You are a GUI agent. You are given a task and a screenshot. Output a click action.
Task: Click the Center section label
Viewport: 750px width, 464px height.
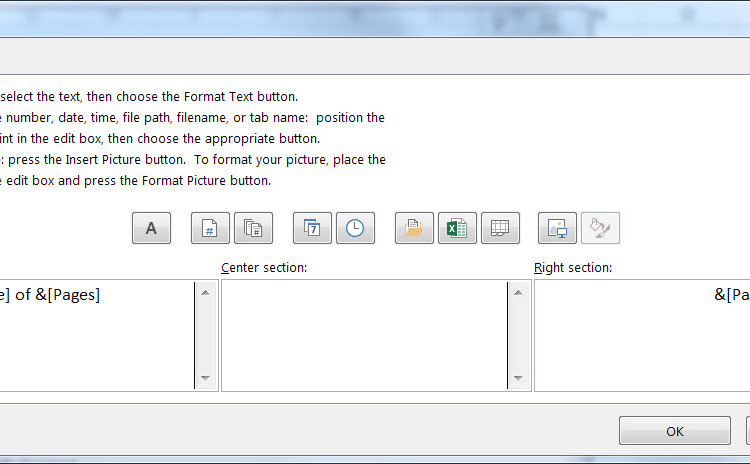(x=264, y=268)
